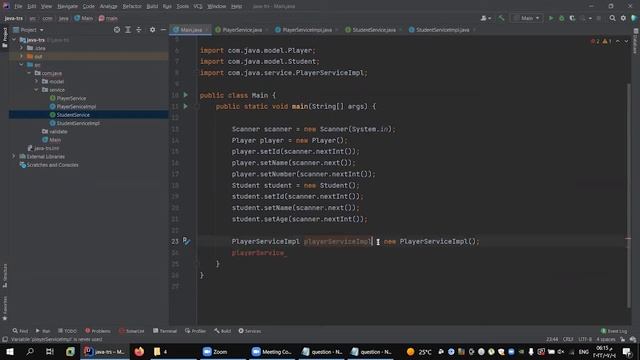The height and width of the screenshot is (360, 640).
Task: Open the Run Main configuration dropdown
Action: (527, 18)
